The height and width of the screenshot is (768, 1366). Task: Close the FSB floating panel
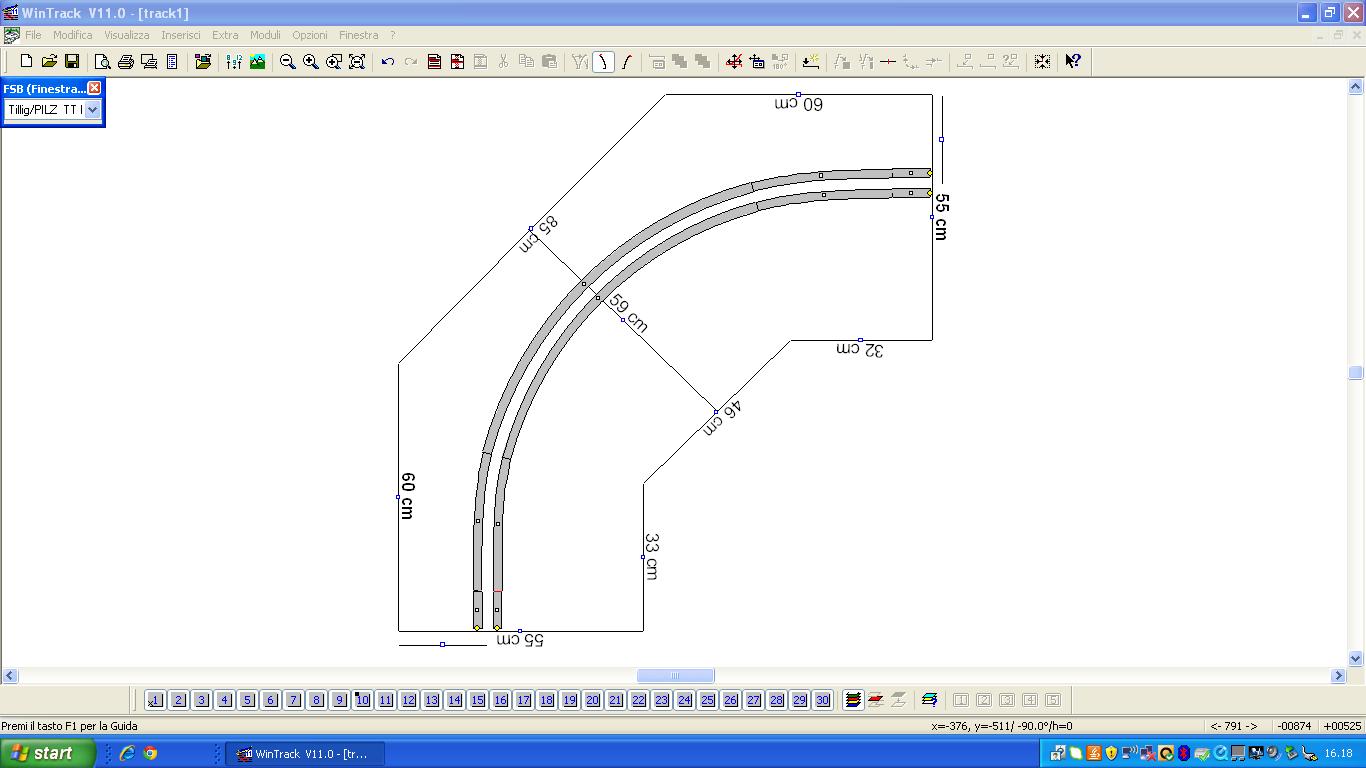click(94, 88)
